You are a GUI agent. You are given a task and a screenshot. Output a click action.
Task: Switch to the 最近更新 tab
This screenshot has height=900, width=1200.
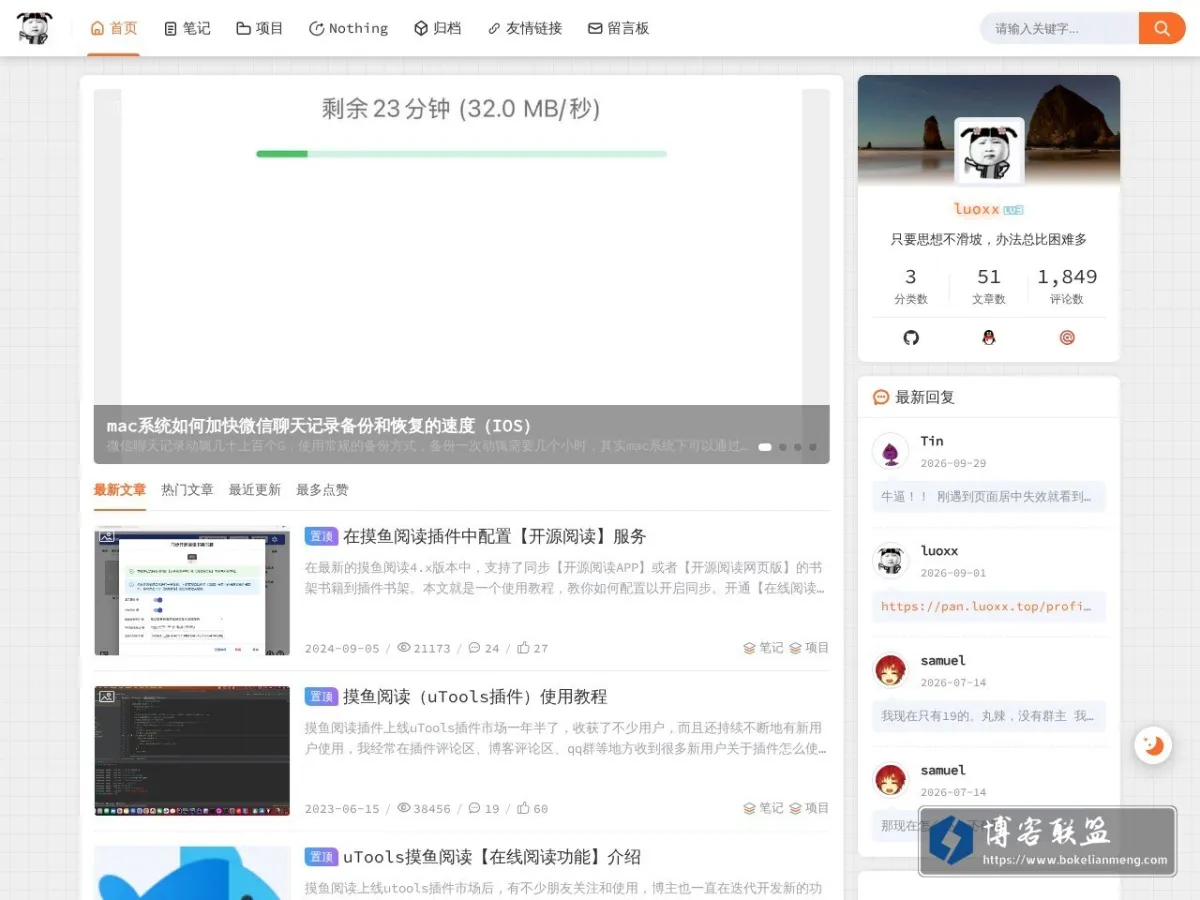click(x=255, y=490)
